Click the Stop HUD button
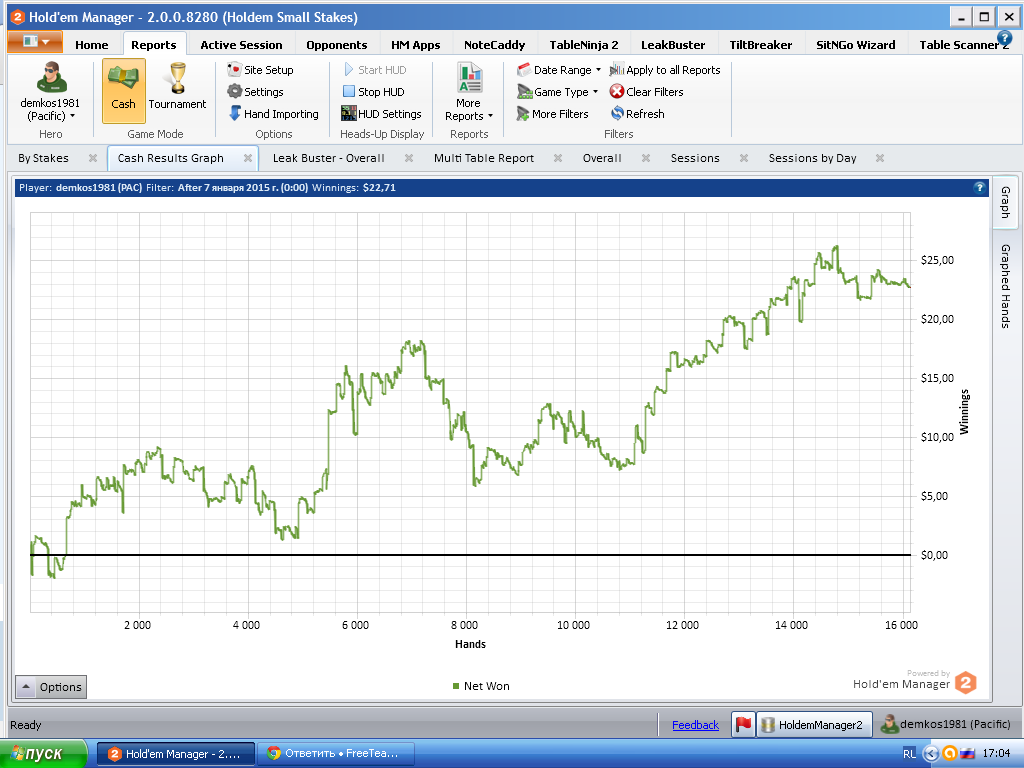The width and height of the screenshot is (1024, 768). coord(374,92)
